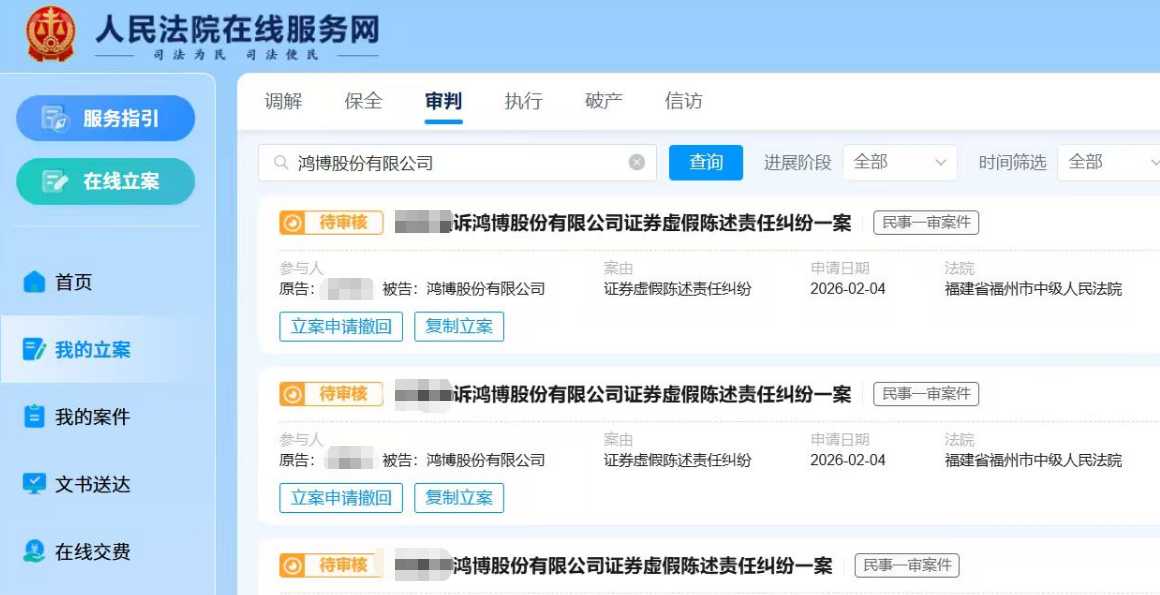Select the 待审核 status badge on first case
This screenshot has height=595, width=1160.
click(330, 222)
